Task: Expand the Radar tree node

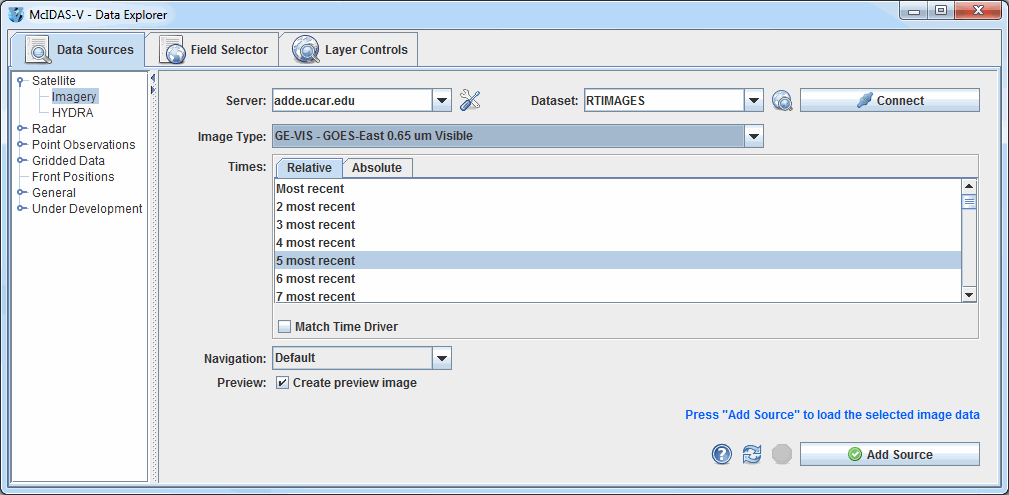Action: tap(21, 129)
